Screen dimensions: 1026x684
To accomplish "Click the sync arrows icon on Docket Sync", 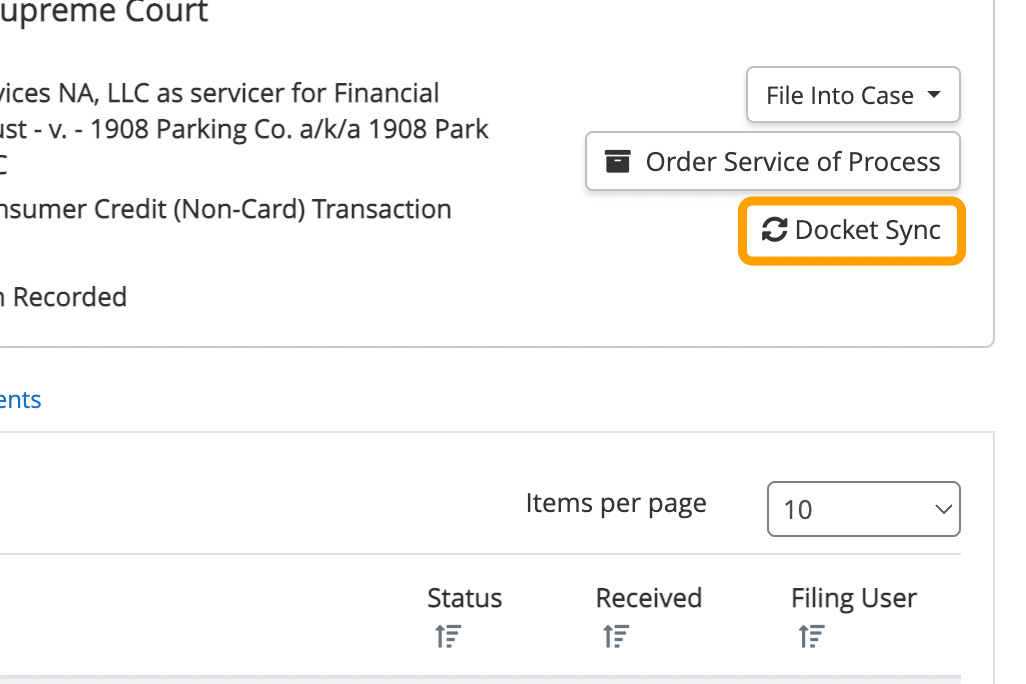I will point(774,230).
